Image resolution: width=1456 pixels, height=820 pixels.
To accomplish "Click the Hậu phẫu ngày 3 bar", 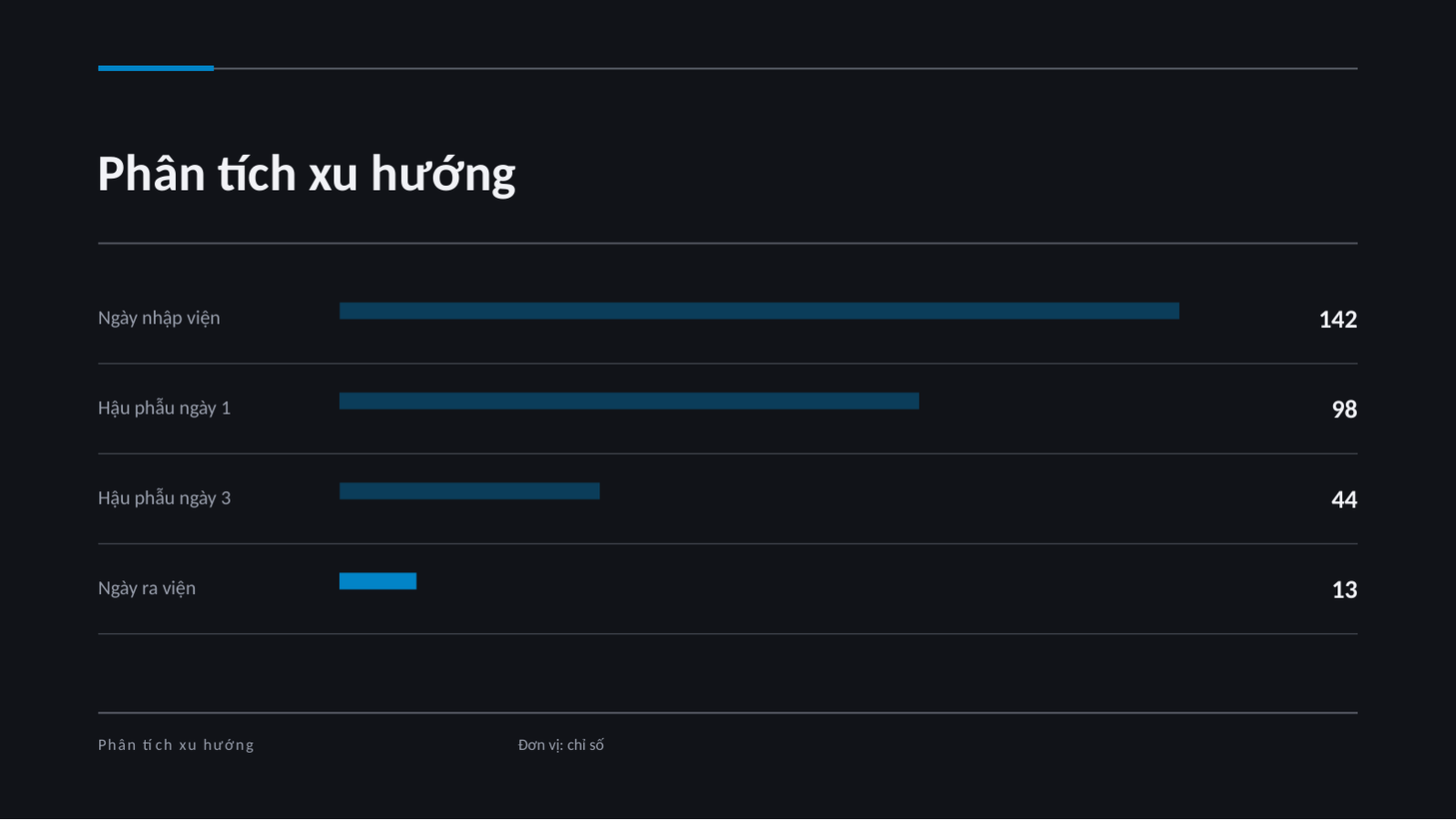I will [x=469, y=491].
